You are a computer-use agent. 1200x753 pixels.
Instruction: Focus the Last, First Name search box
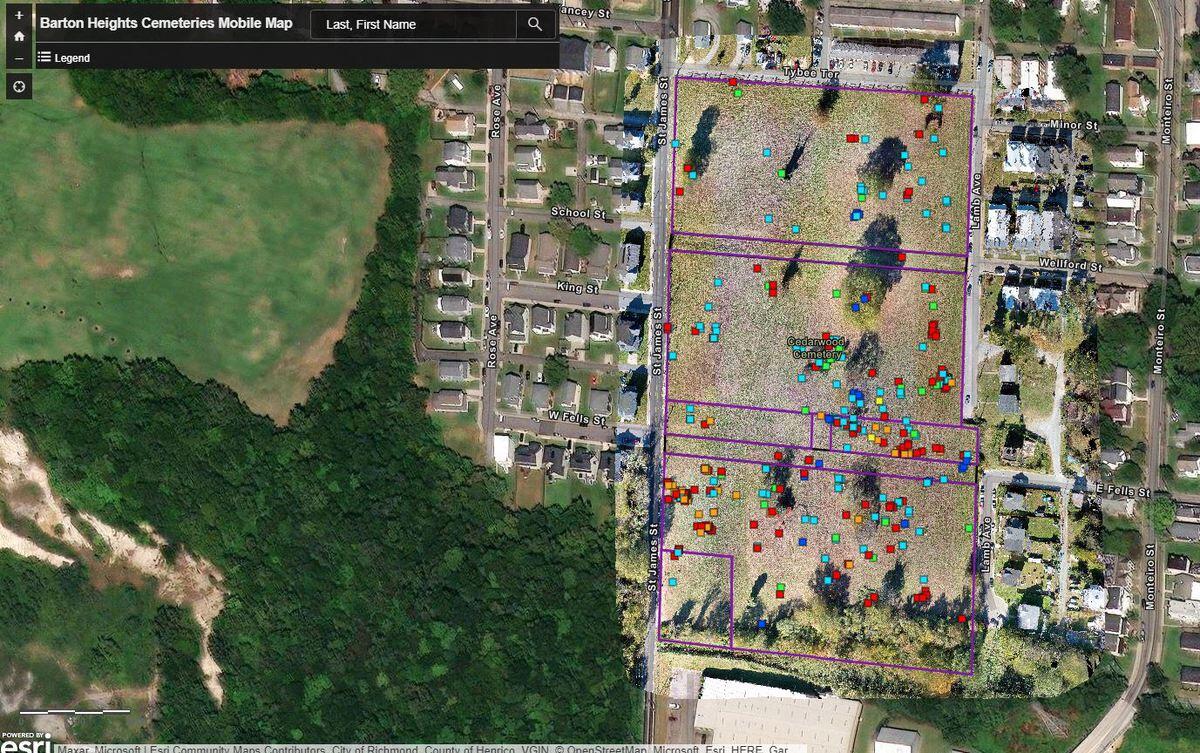click(x=414, y=24)
